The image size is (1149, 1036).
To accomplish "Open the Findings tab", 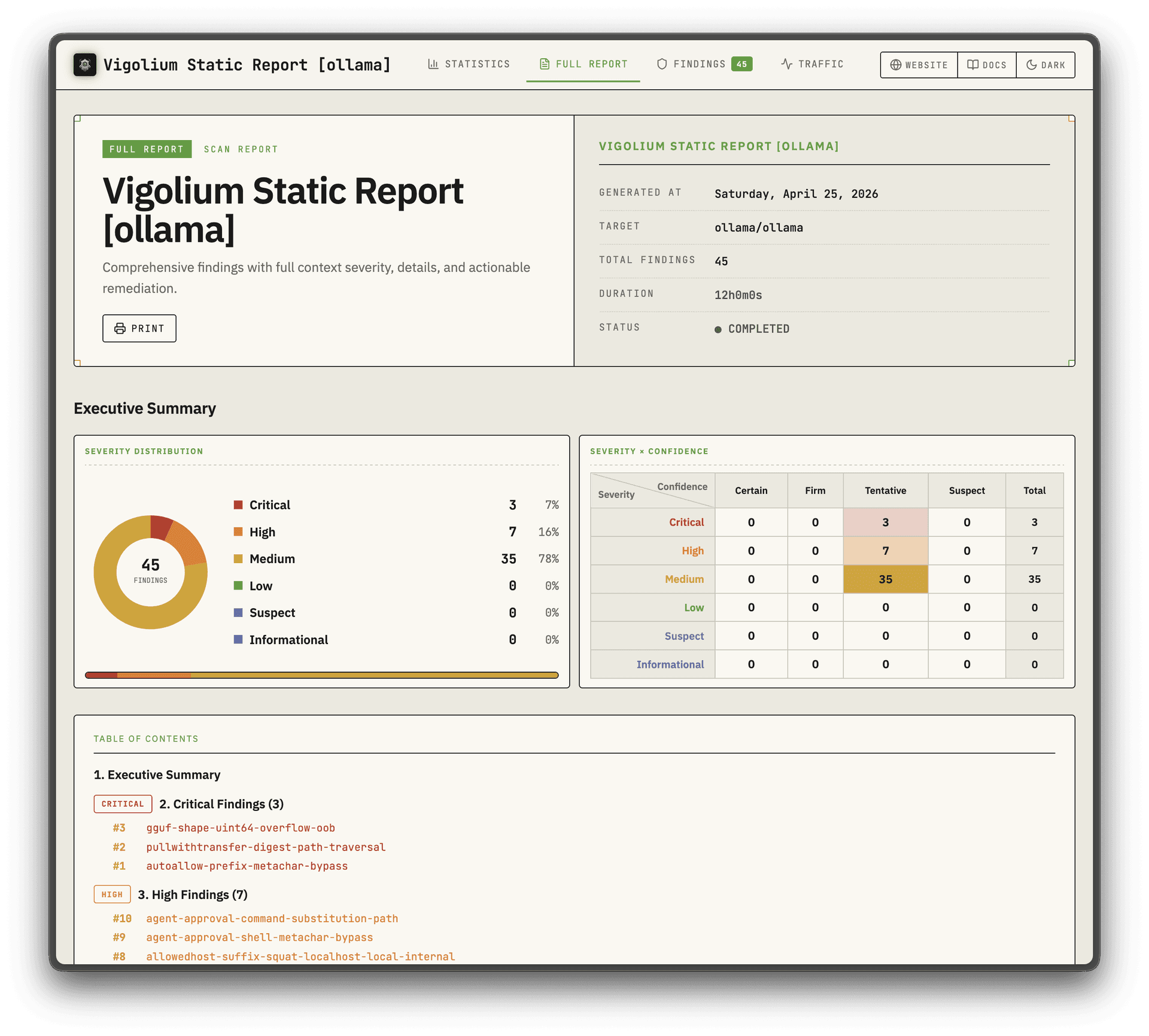I will (x=704, y=64).
